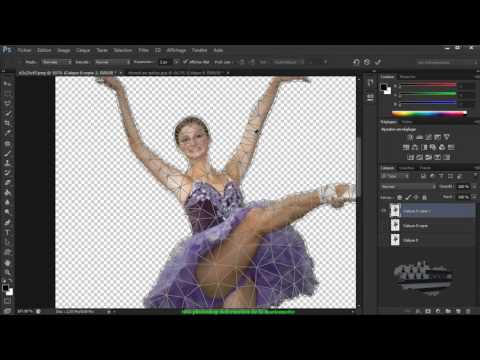Toggle lock image pixels brush icon
Screen dimensions: 480x360
408,197
